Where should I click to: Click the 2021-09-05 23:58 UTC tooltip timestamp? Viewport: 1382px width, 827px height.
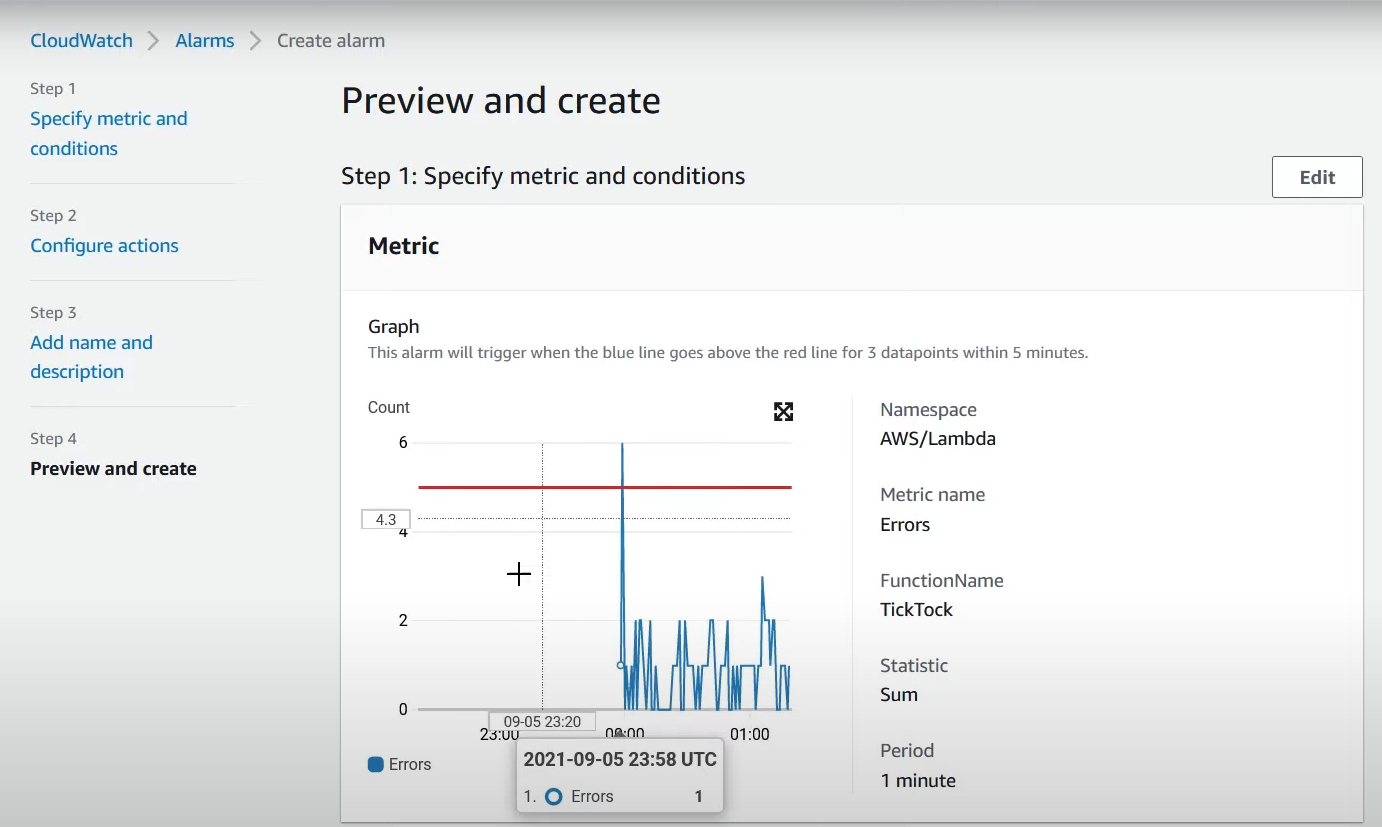620,759
